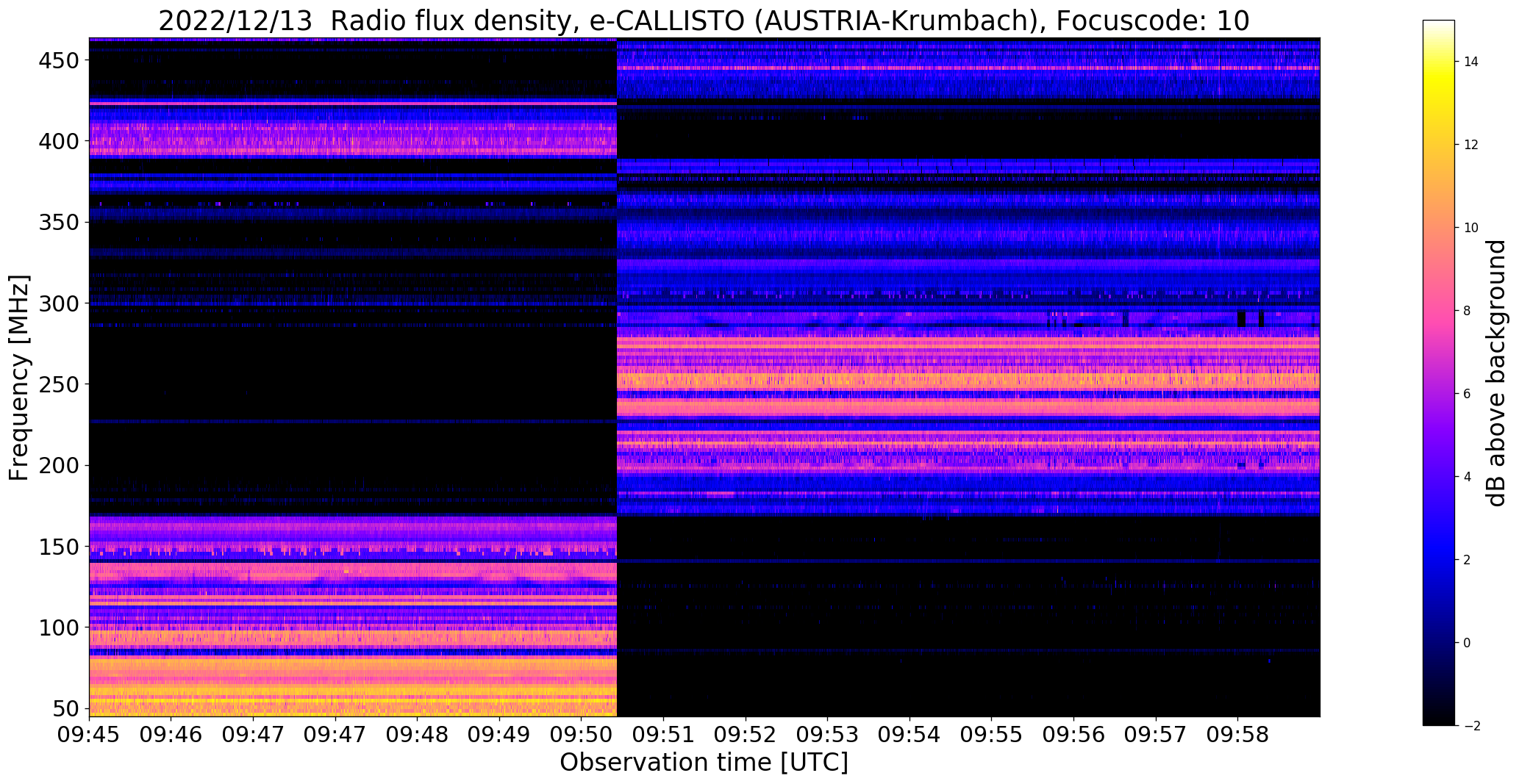Click the 100 frequency tick label
This screenshot has height=784, width=1519.
click(58, 627)
